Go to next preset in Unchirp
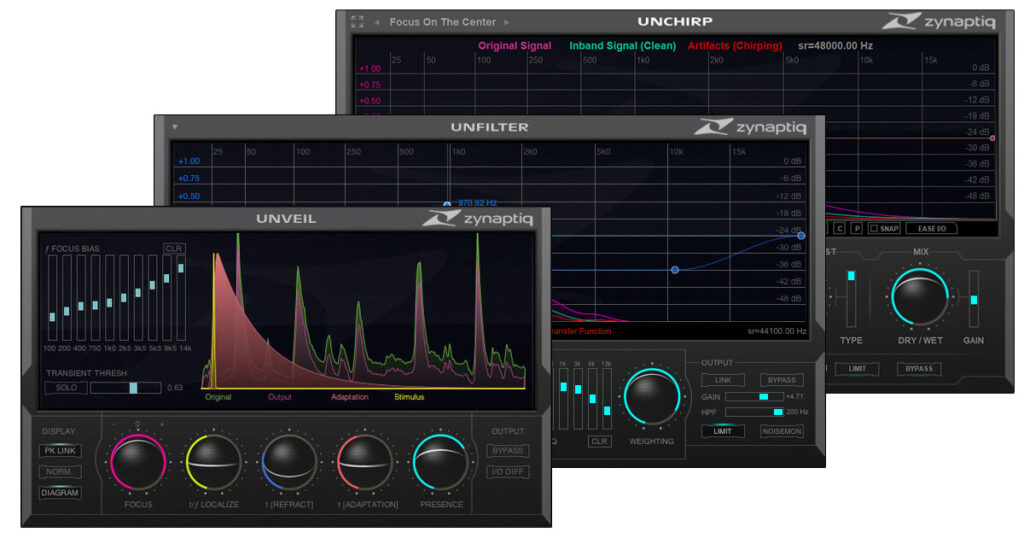Viewport: 1024px width, 538px height. 506,22
